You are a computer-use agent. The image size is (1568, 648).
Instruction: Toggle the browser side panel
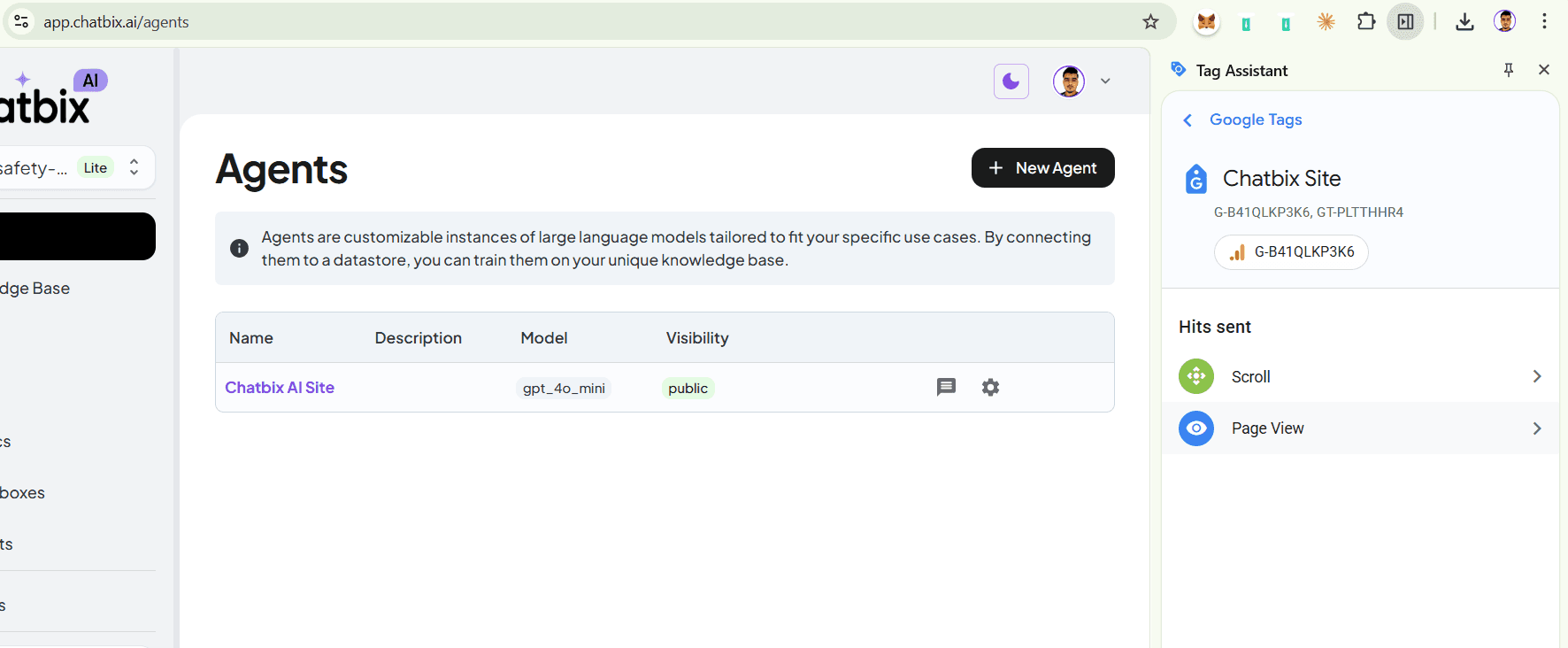[1406, 21]
